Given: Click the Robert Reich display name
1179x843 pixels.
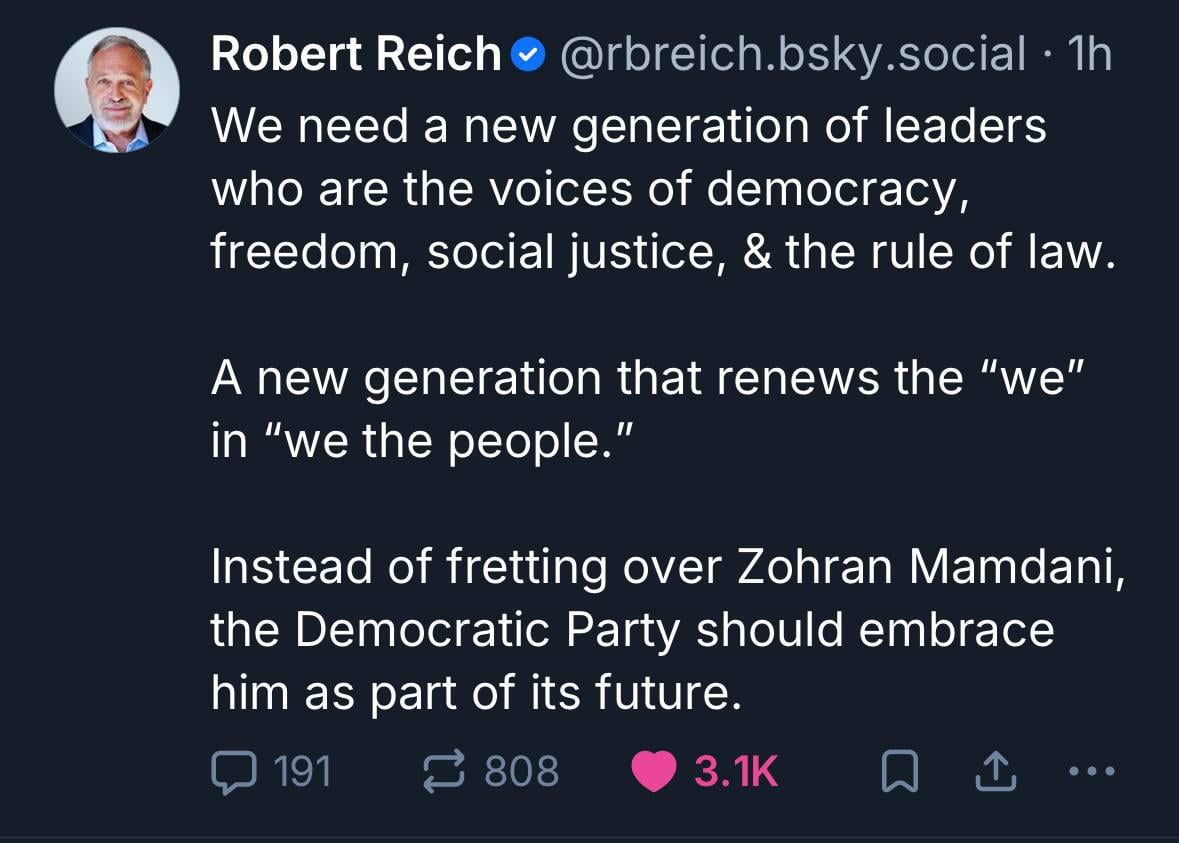Looking at the screenshot, I should [x=355, y=54].
